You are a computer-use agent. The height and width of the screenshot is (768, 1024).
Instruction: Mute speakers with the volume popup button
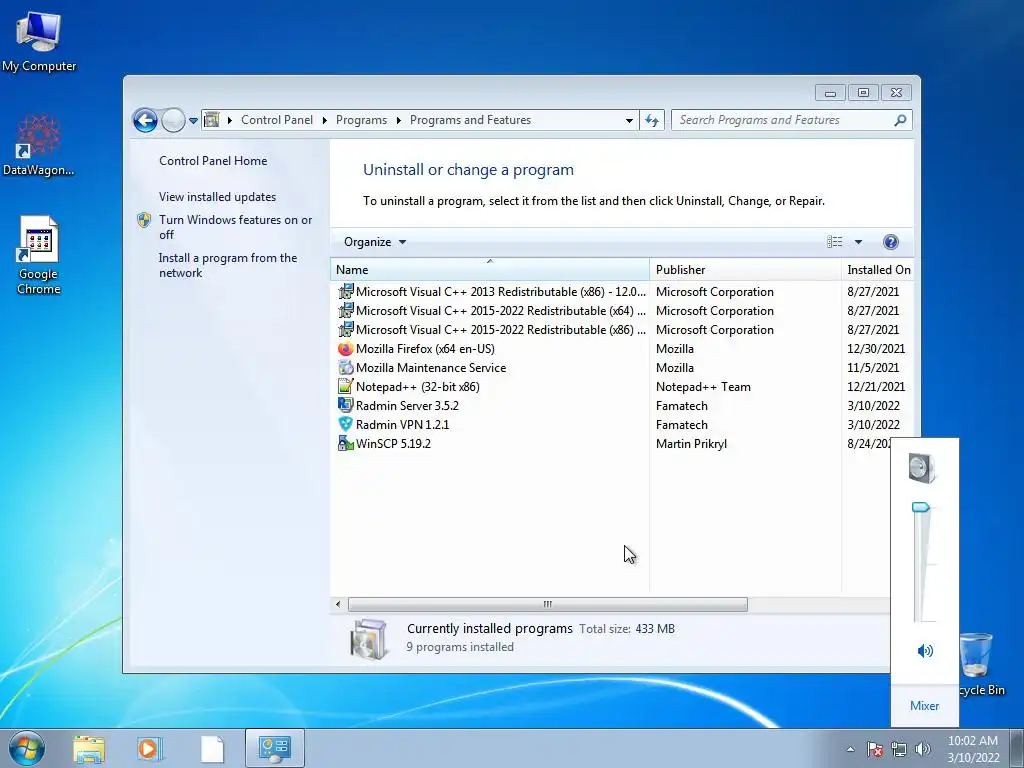point(925,650)
